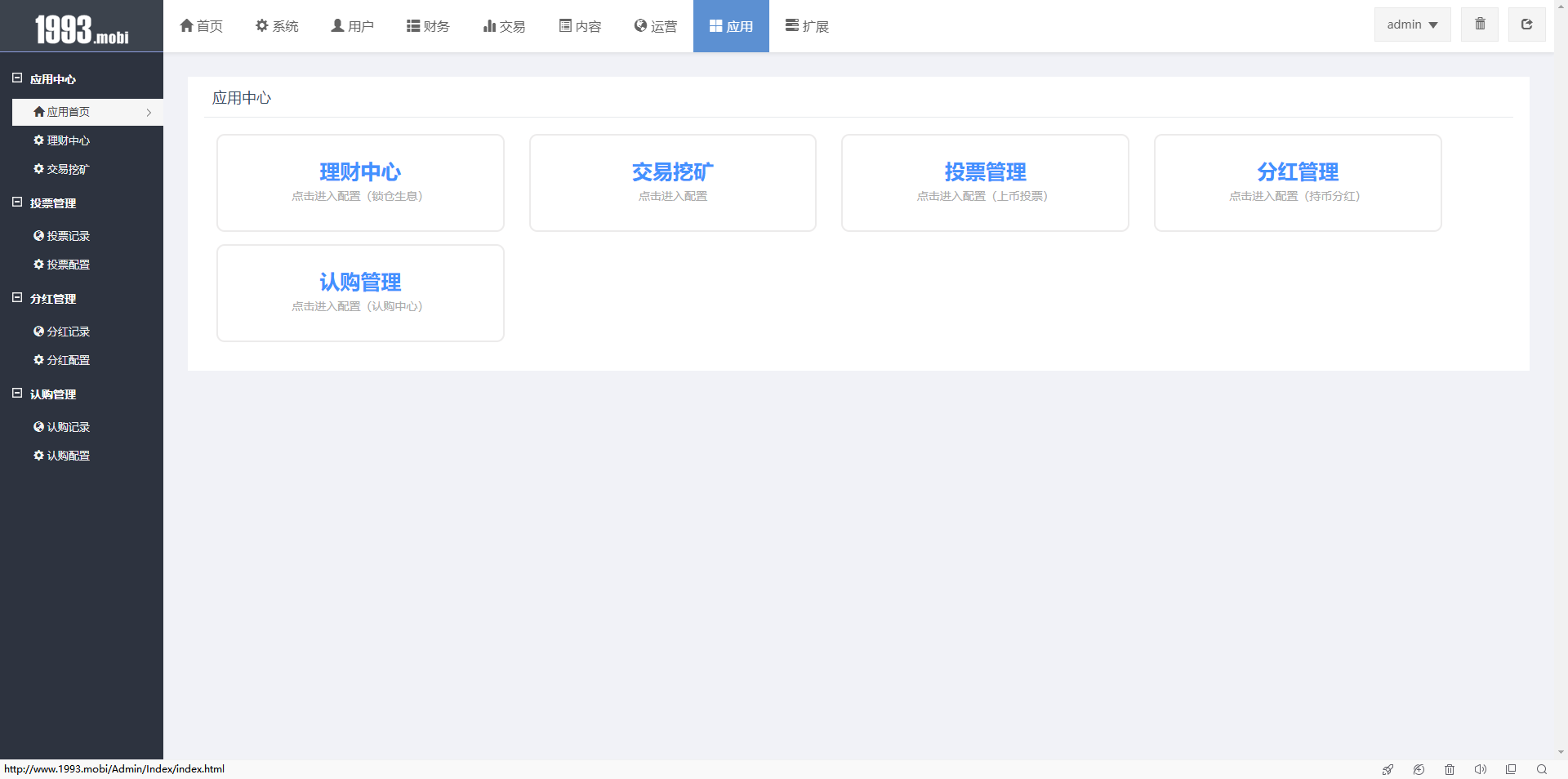
Task: Click the trash icon in top header
Action: pyautogui.click(x=1479, y=24)
